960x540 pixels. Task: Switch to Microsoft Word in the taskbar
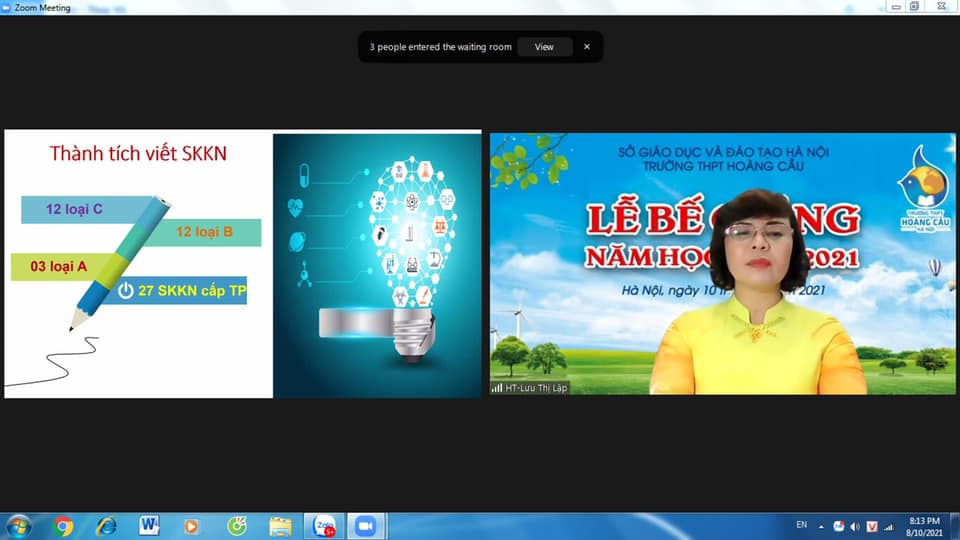pos(150,526)
